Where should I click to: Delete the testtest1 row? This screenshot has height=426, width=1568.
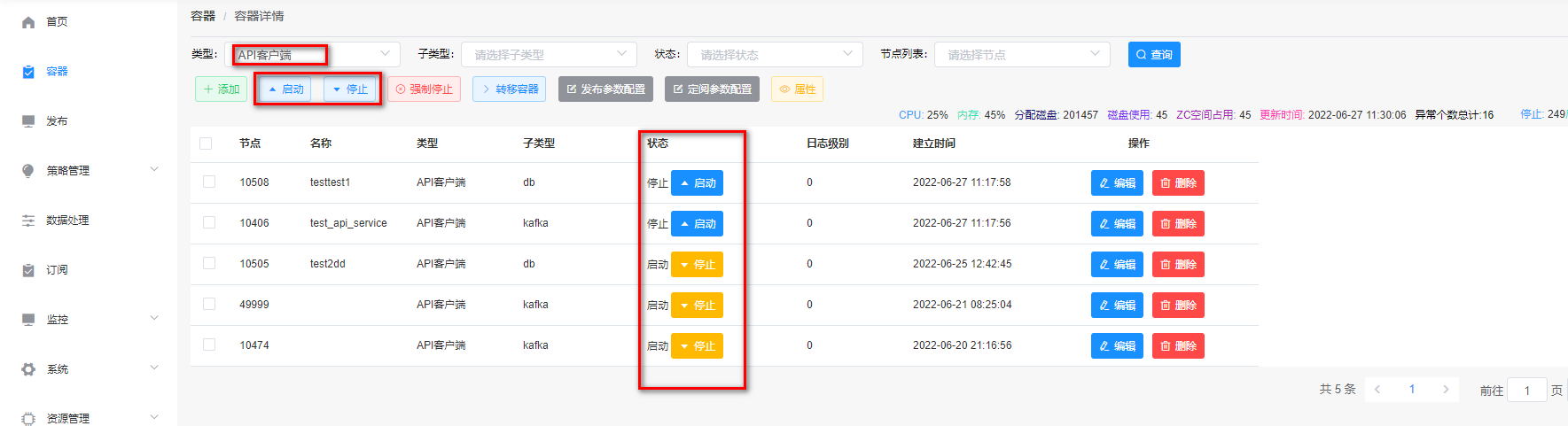(x=1177, y=183)
